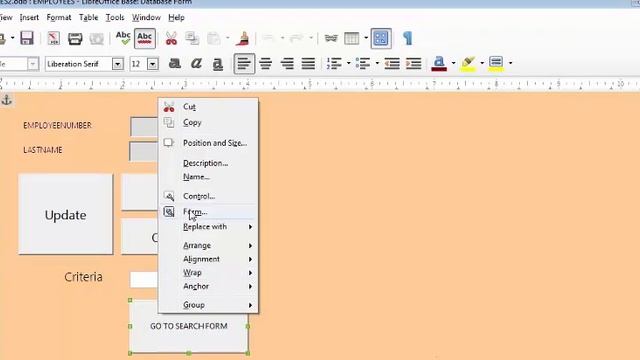Open background color dropdown arrow
The width and height of the screenshot is (640, 360).
click(510, 63)
